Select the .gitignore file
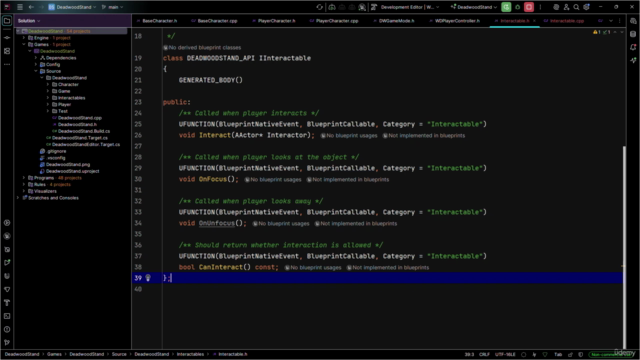The image size is (640, 360). (56, 151)
